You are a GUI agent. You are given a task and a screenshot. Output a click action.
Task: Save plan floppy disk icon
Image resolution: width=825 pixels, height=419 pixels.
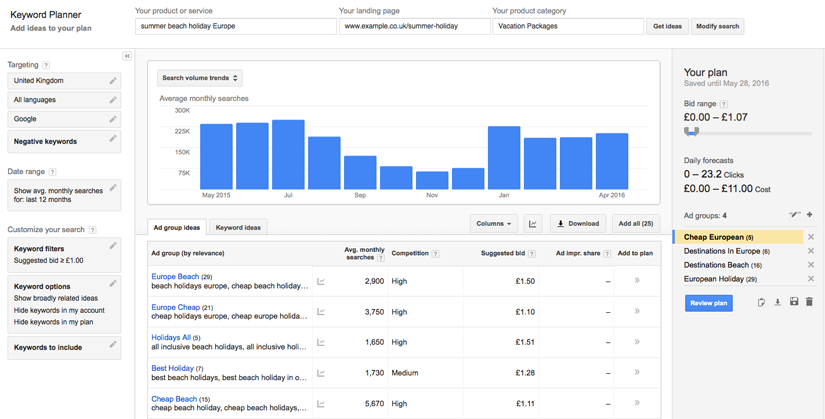(x=794, y=302)
